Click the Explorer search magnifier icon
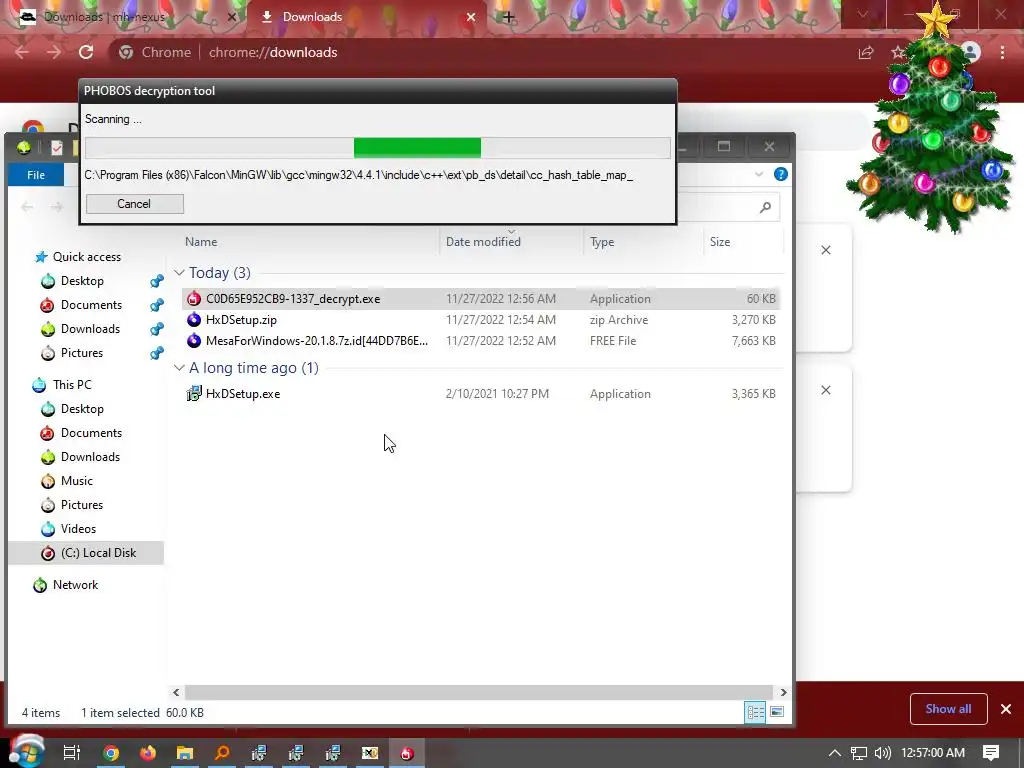This screenshot has width=1024, height=768. pyautogui.click(x=765, y=207)
